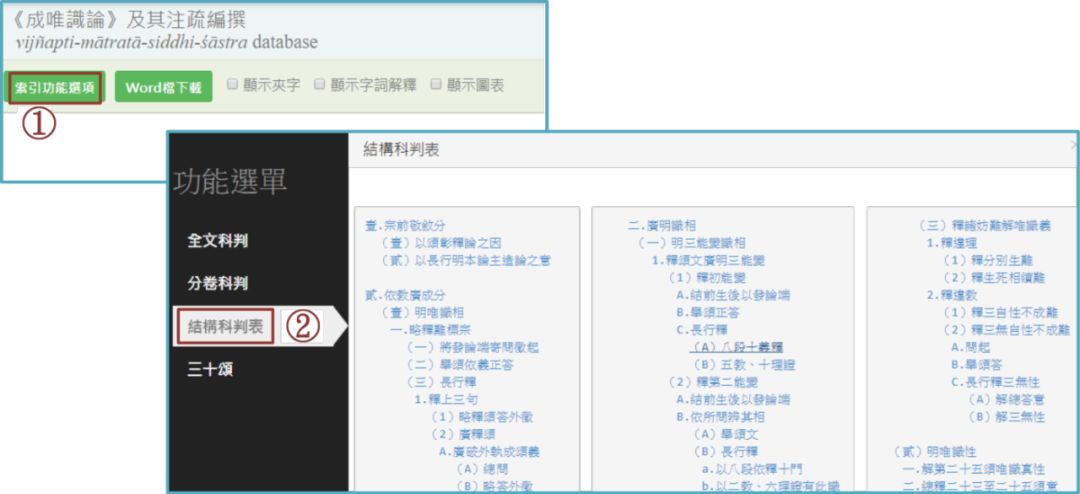The width and height of the screenshot is (1080, 494).
Task: Choose the 結構科判表 menu item
Action: pyautogui.click(x=226, y=326)
